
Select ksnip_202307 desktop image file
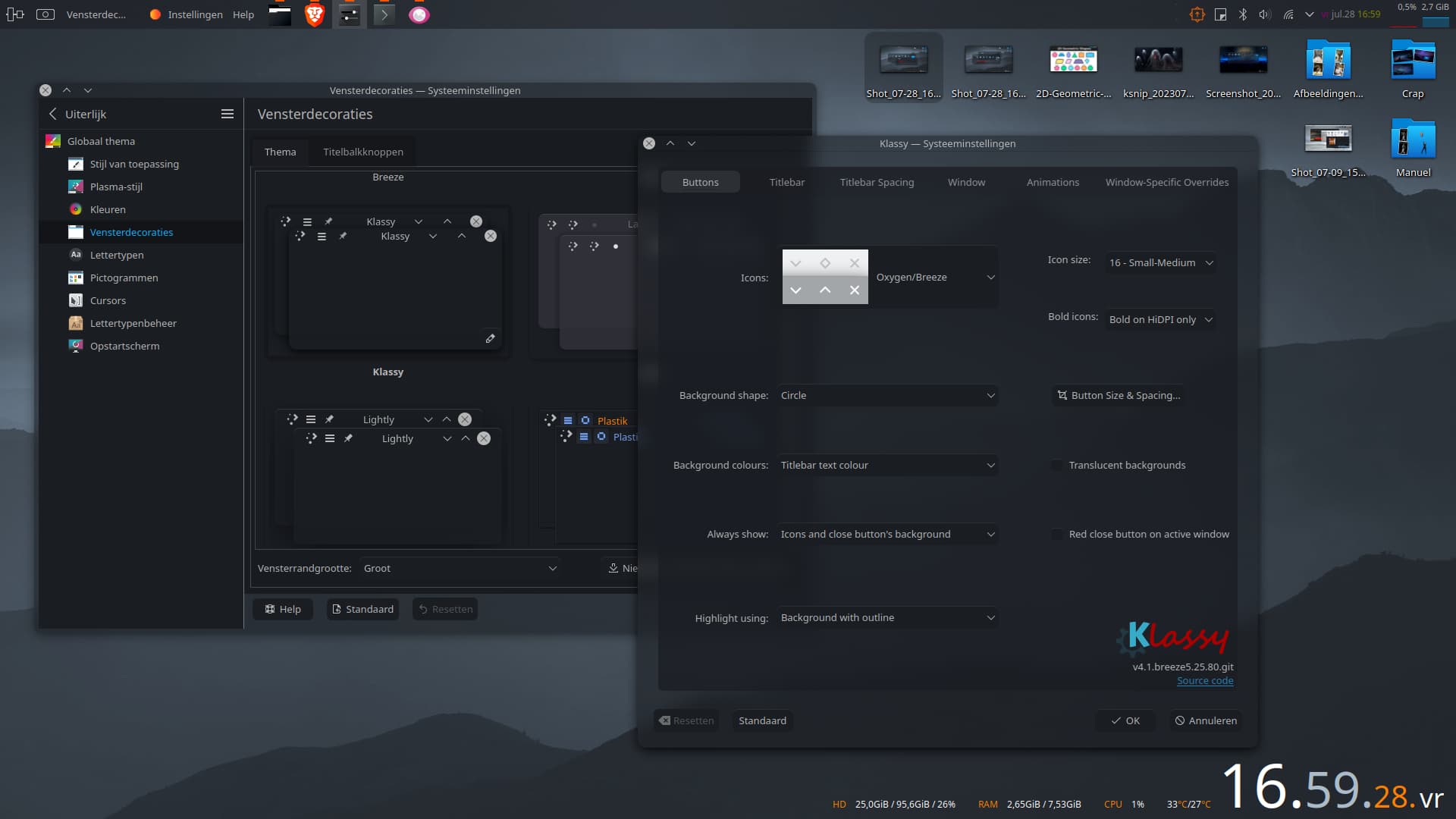click(x=1158, y=70)
